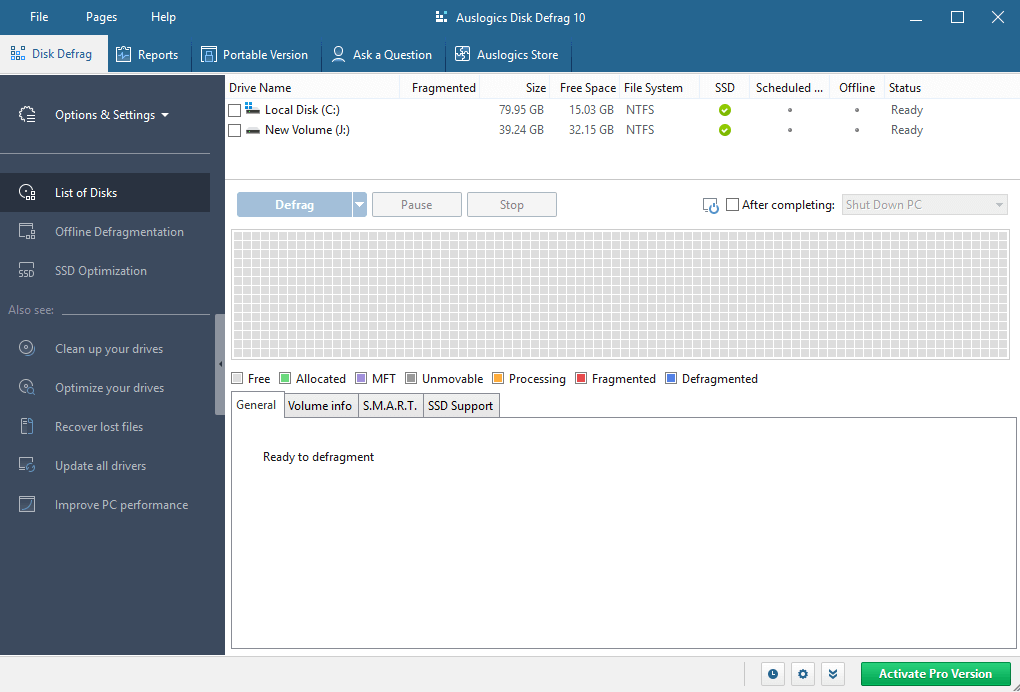Screen dimensions: 1020x692
Task: Open the scheduler clock icon at bottom
Action: (772, 673)
